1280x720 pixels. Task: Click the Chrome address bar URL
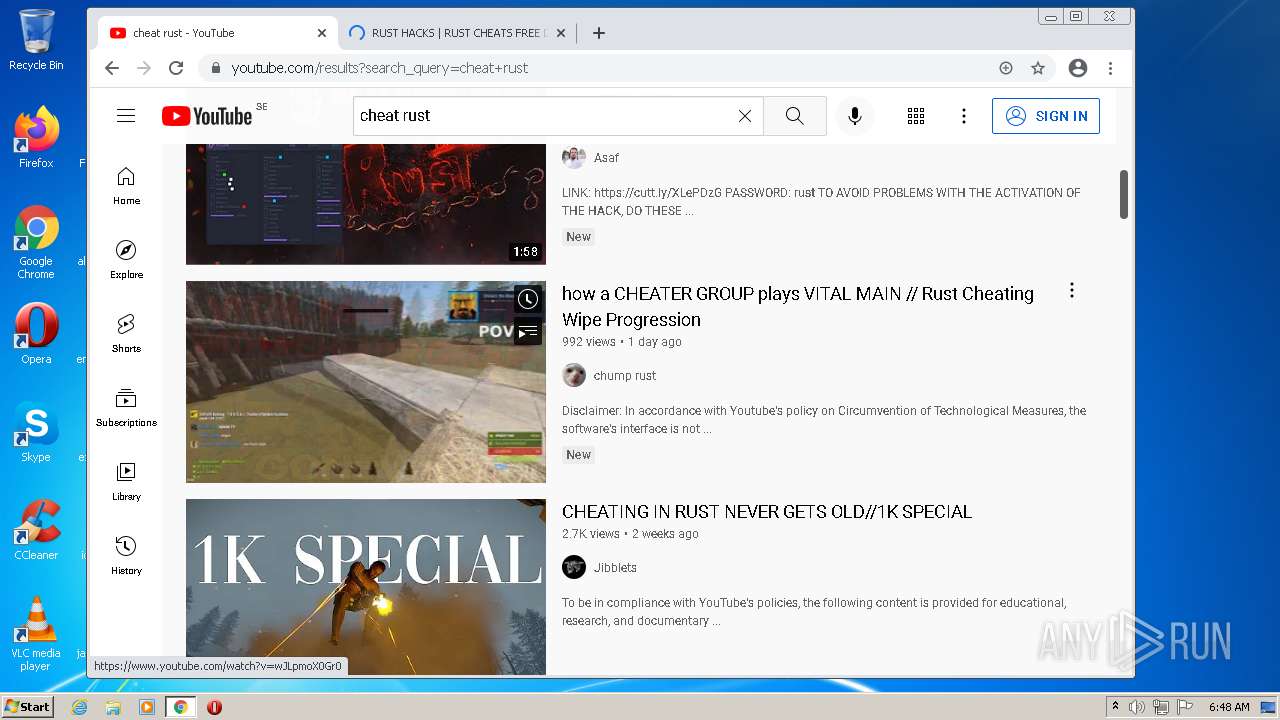click(380, 68)
